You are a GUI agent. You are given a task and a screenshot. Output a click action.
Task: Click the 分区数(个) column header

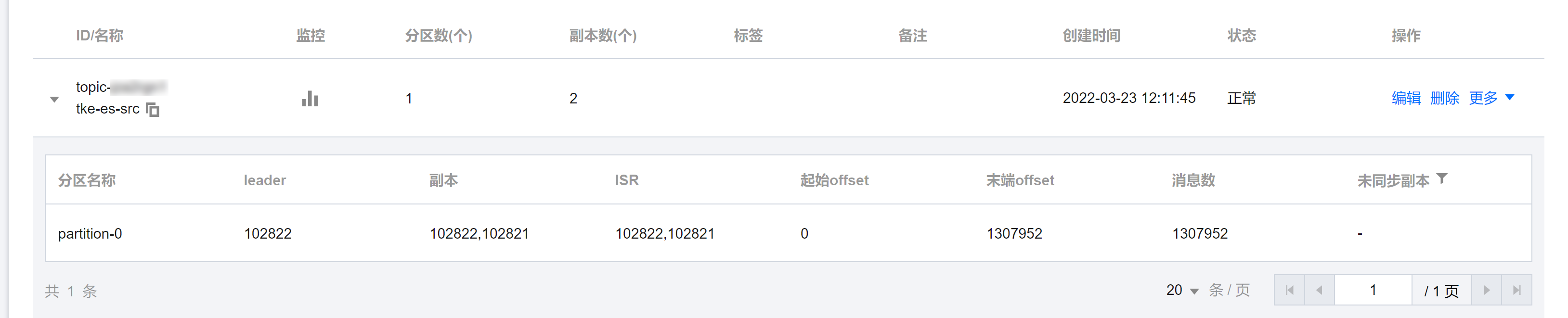tap(438, 36)
